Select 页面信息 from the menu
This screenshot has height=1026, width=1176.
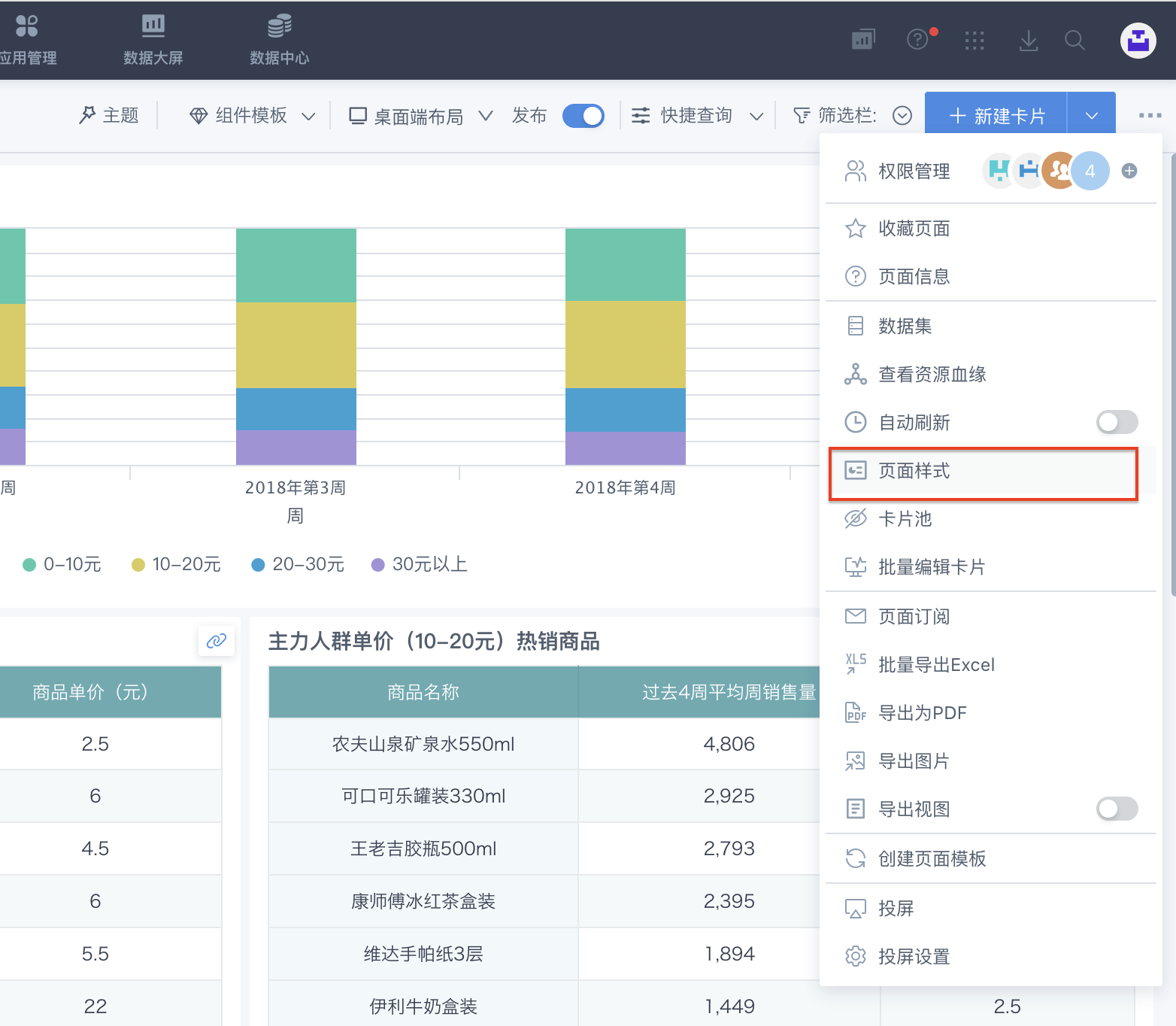[x=991, y=276]
